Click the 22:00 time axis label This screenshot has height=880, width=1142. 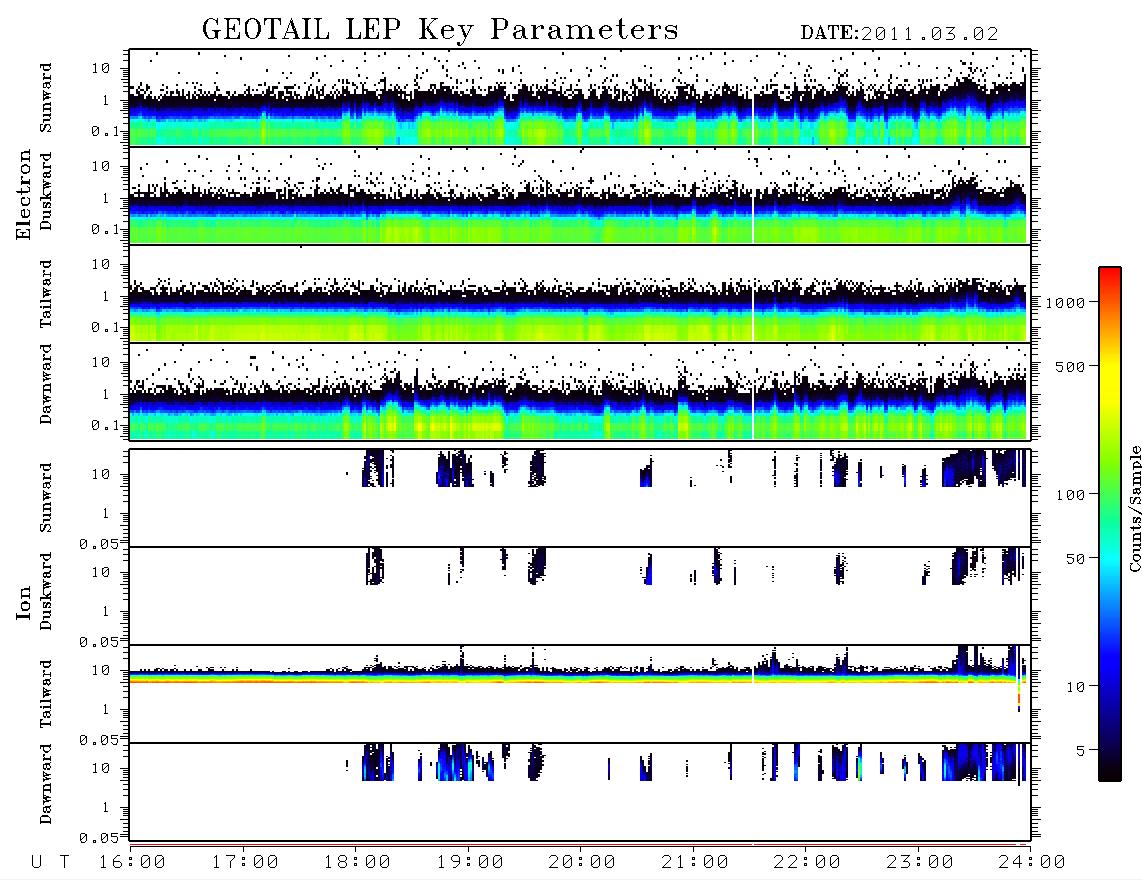pyautogui.click(x=808, y=863)
